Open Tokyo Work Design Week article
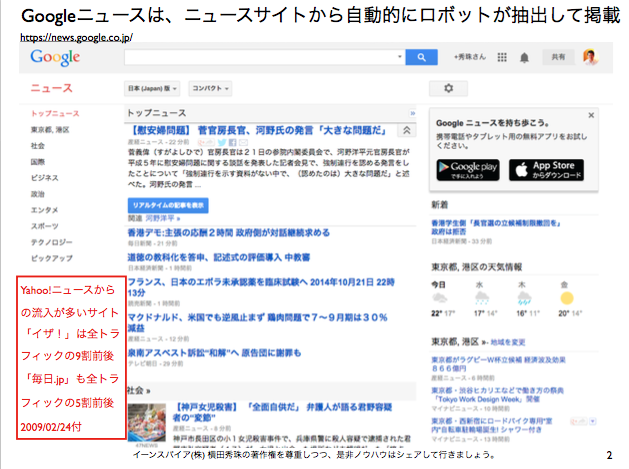Image resolution: width=629 pixels, height=469 pixels. coord(497,395)
